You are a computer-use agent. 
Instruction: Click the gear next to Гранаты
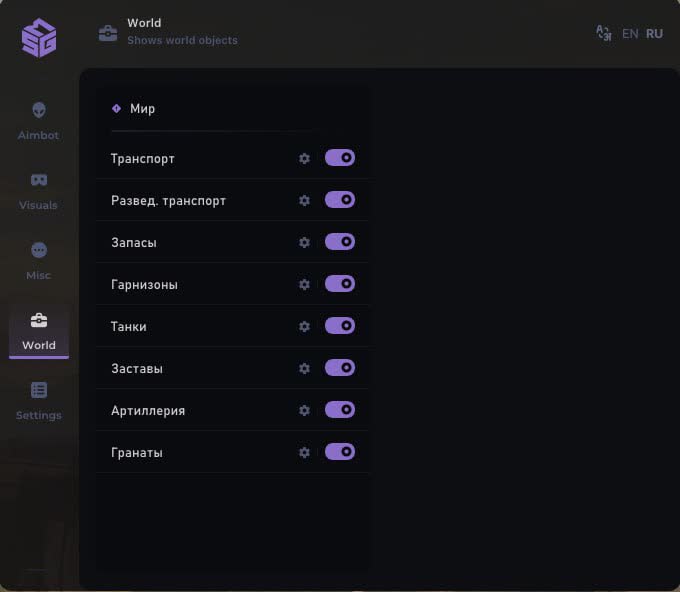[304, 452]
